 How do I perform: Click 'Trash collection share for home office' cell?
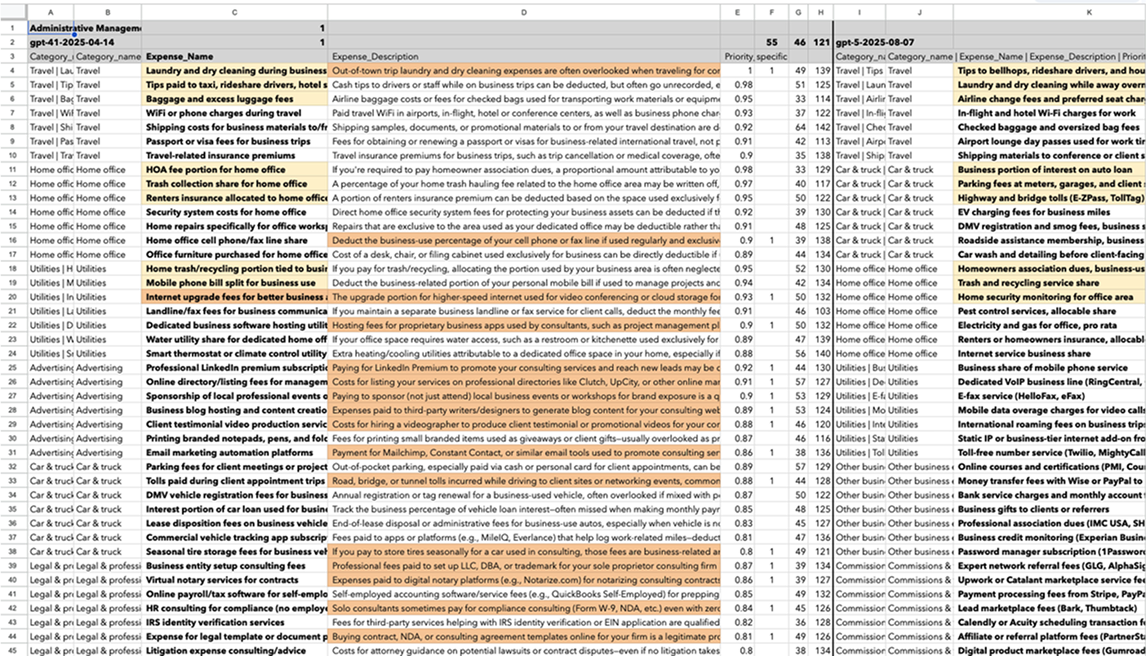(x=235, y=184)
